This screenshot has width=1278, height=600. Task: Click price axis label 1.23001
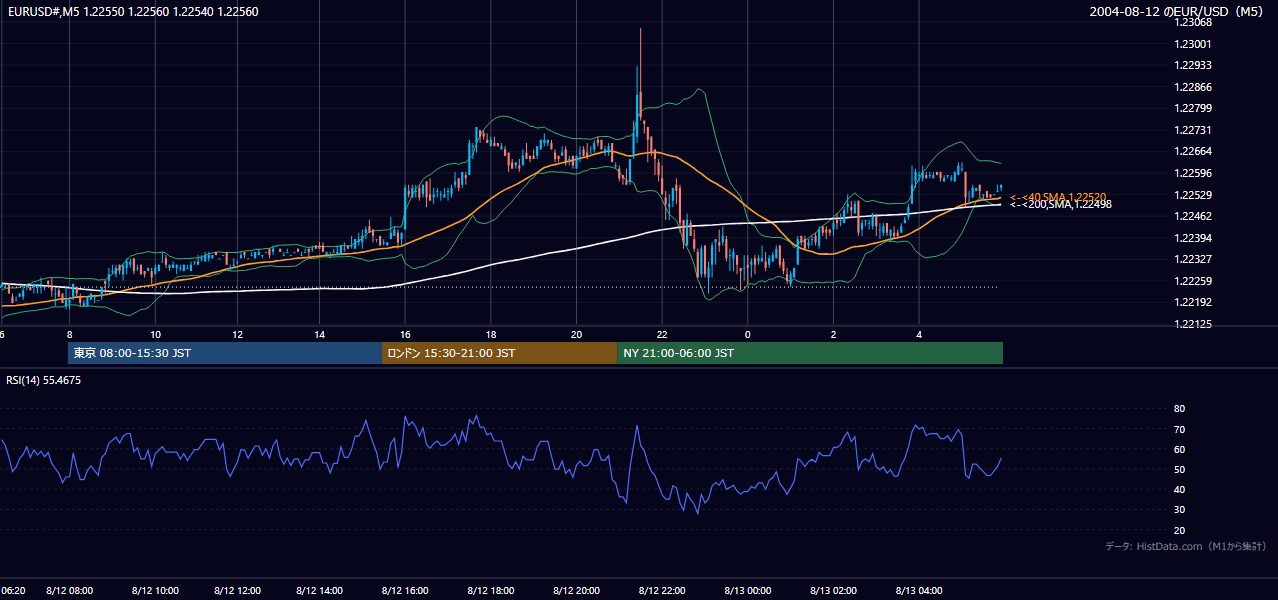[1192, 44]
